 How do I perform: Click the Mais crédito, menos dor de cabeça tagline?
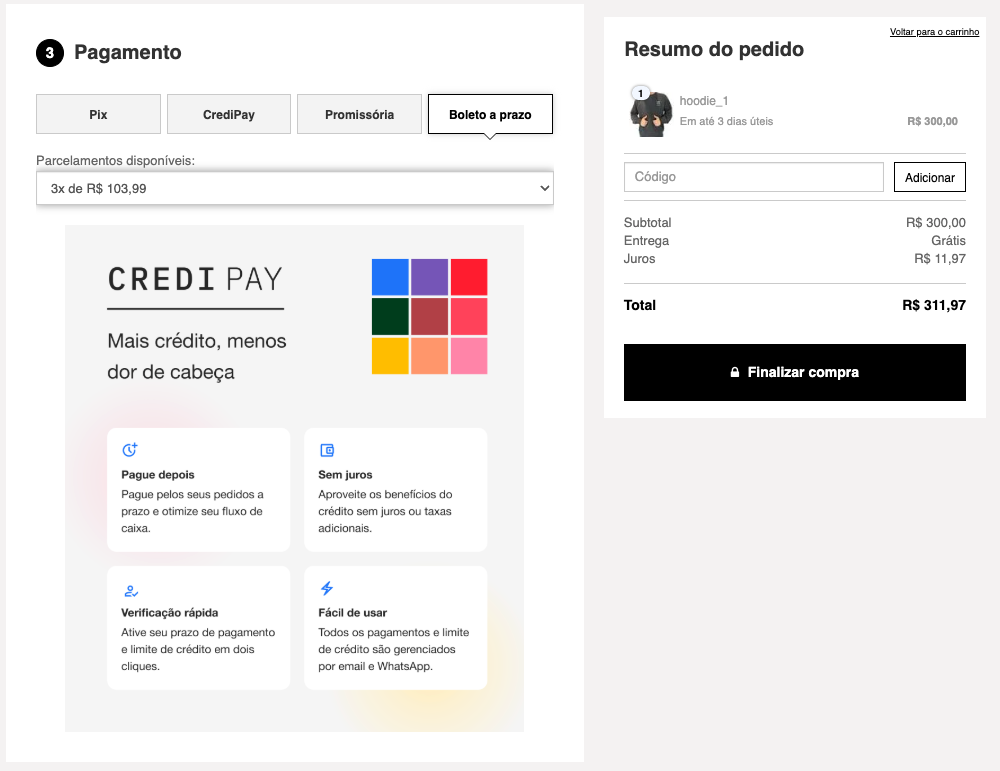196,356
